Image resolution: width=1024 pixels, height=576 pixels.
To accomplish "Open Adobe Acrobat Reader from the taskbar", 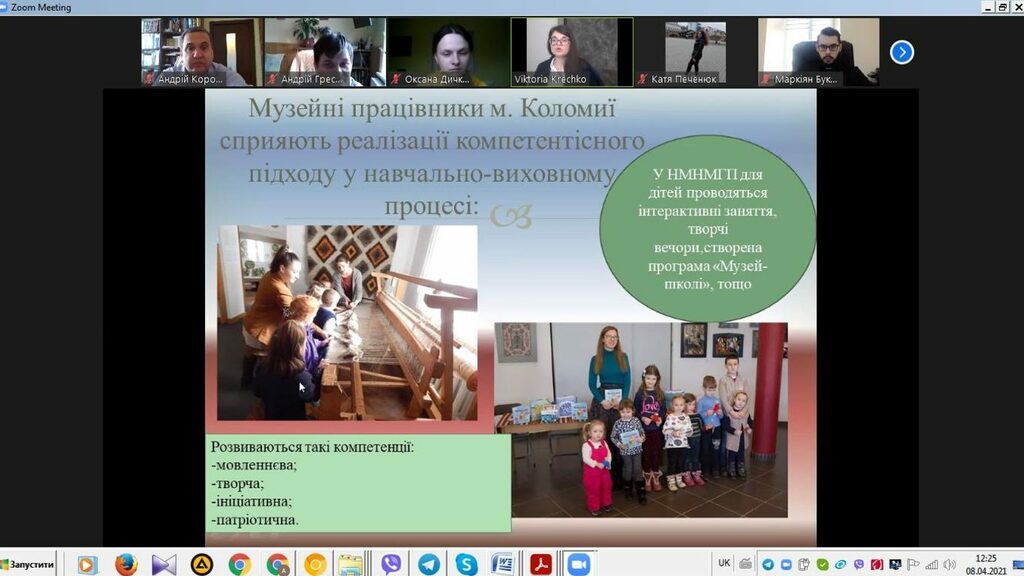I will [541, 564].
